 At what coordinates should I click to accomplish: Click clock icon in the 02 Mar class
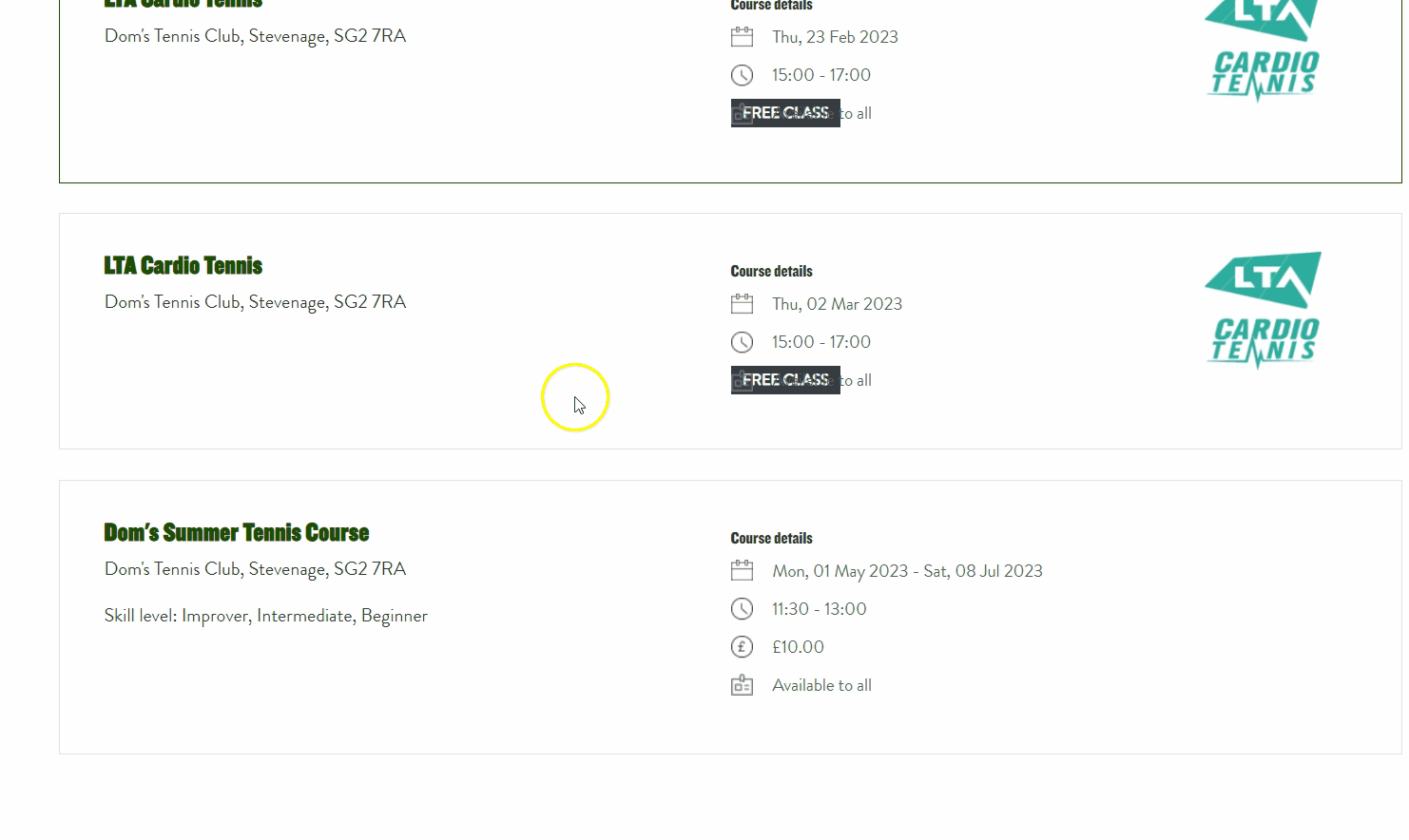742,342
